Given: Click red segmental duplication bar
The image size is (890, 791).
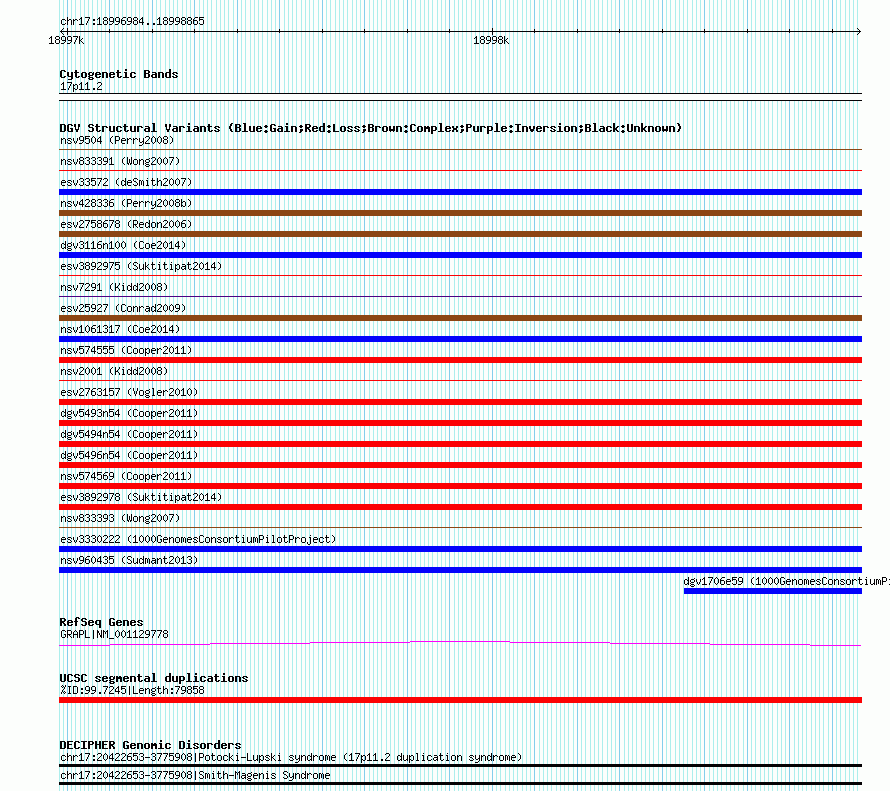Looking at the screenshot, I should coord(460,700).
